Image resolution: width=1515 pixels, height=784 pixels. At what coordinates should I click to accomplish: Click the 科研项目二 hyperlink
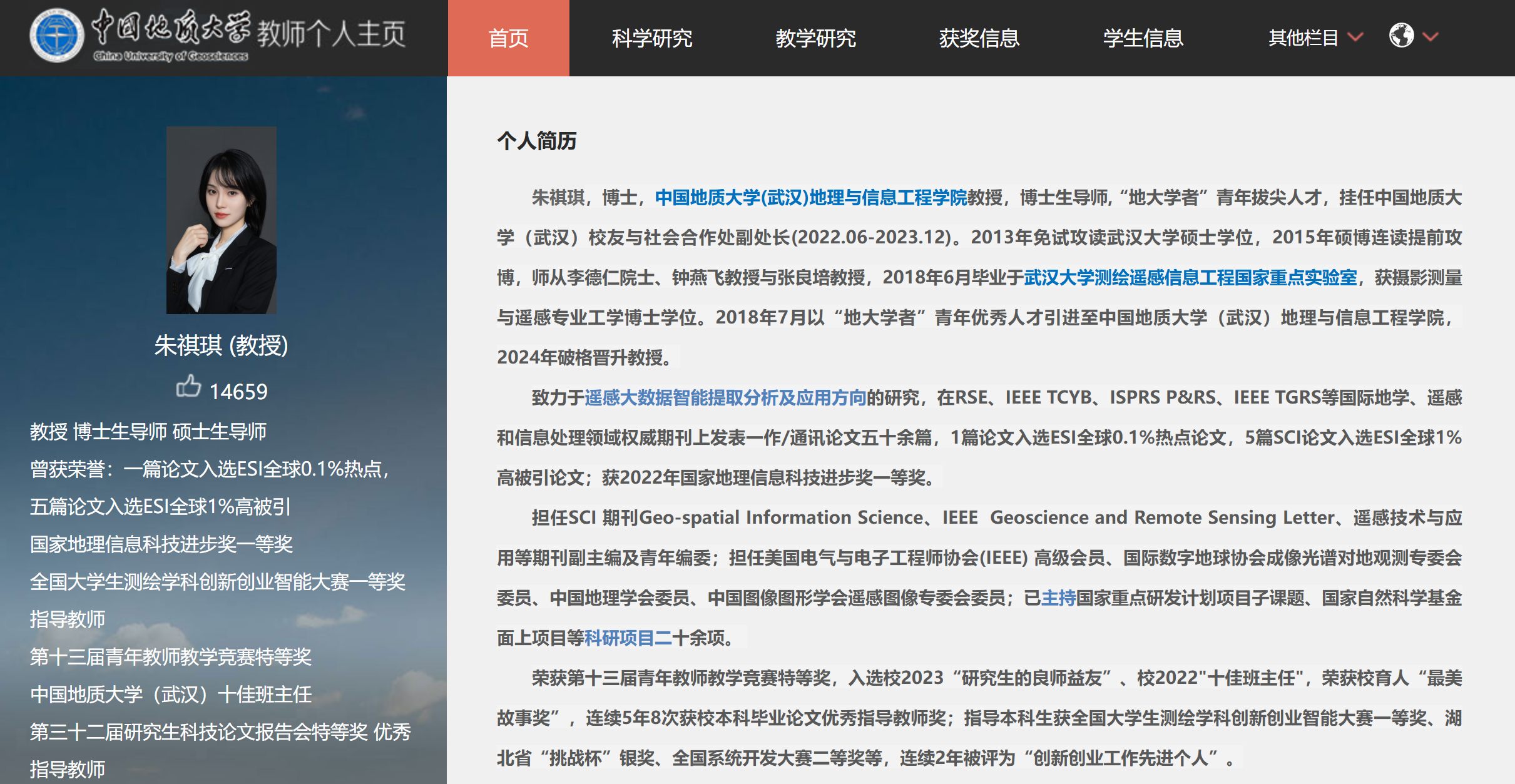coord(628,638)
